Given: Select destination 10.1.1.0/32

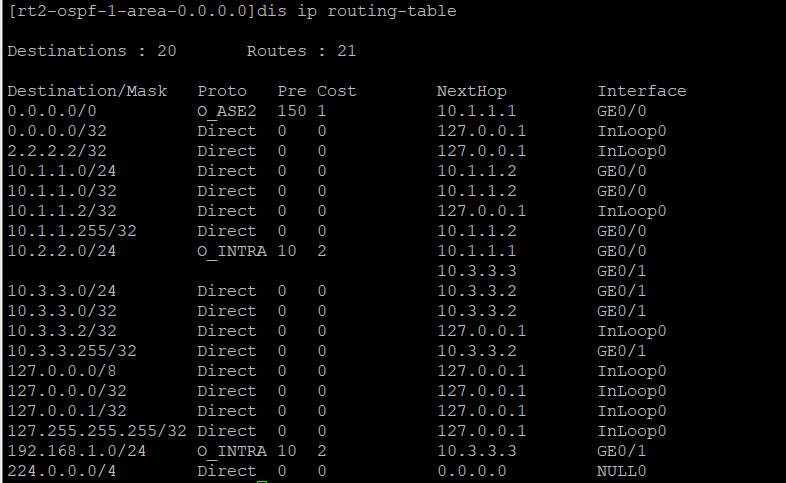Looking at the screenshot, I should coord(62,191).
